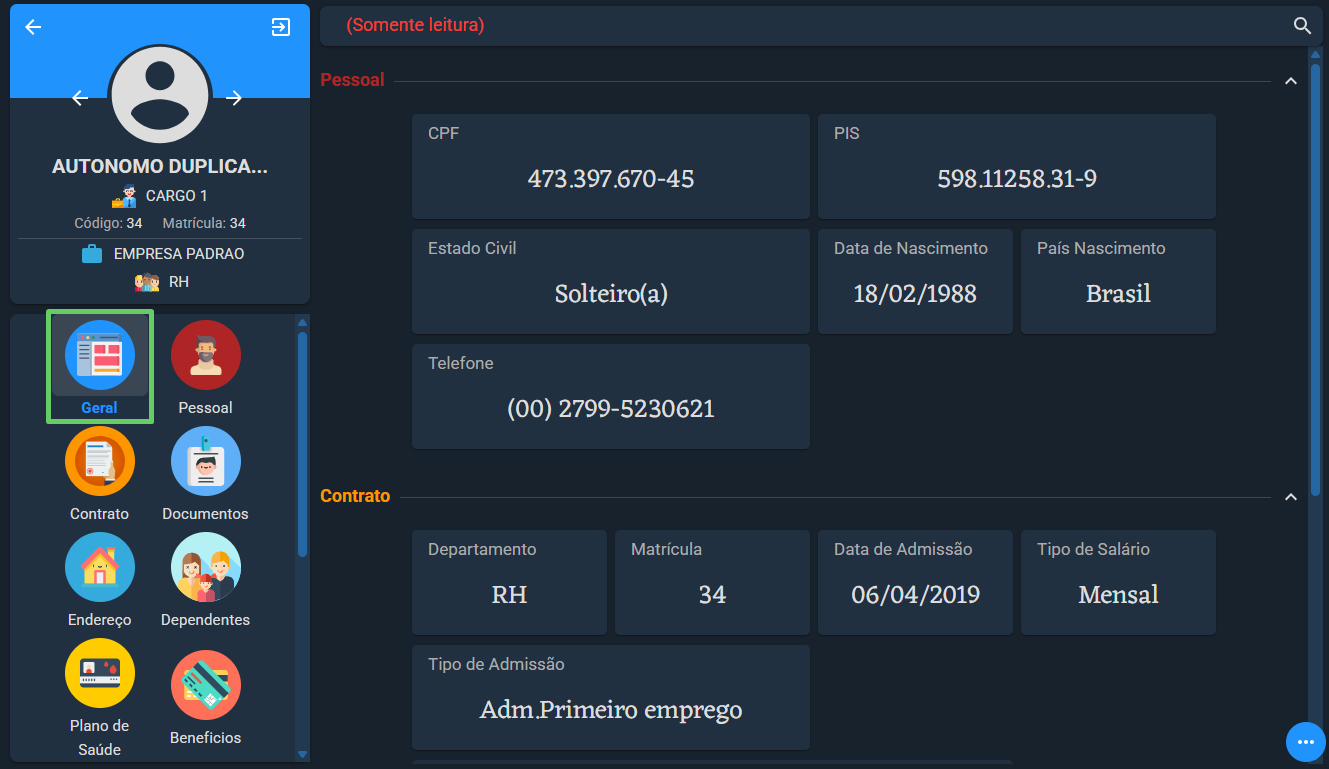Open the Dependentes section icon
The image size is (1329, 769).
[x=206, y=567]
